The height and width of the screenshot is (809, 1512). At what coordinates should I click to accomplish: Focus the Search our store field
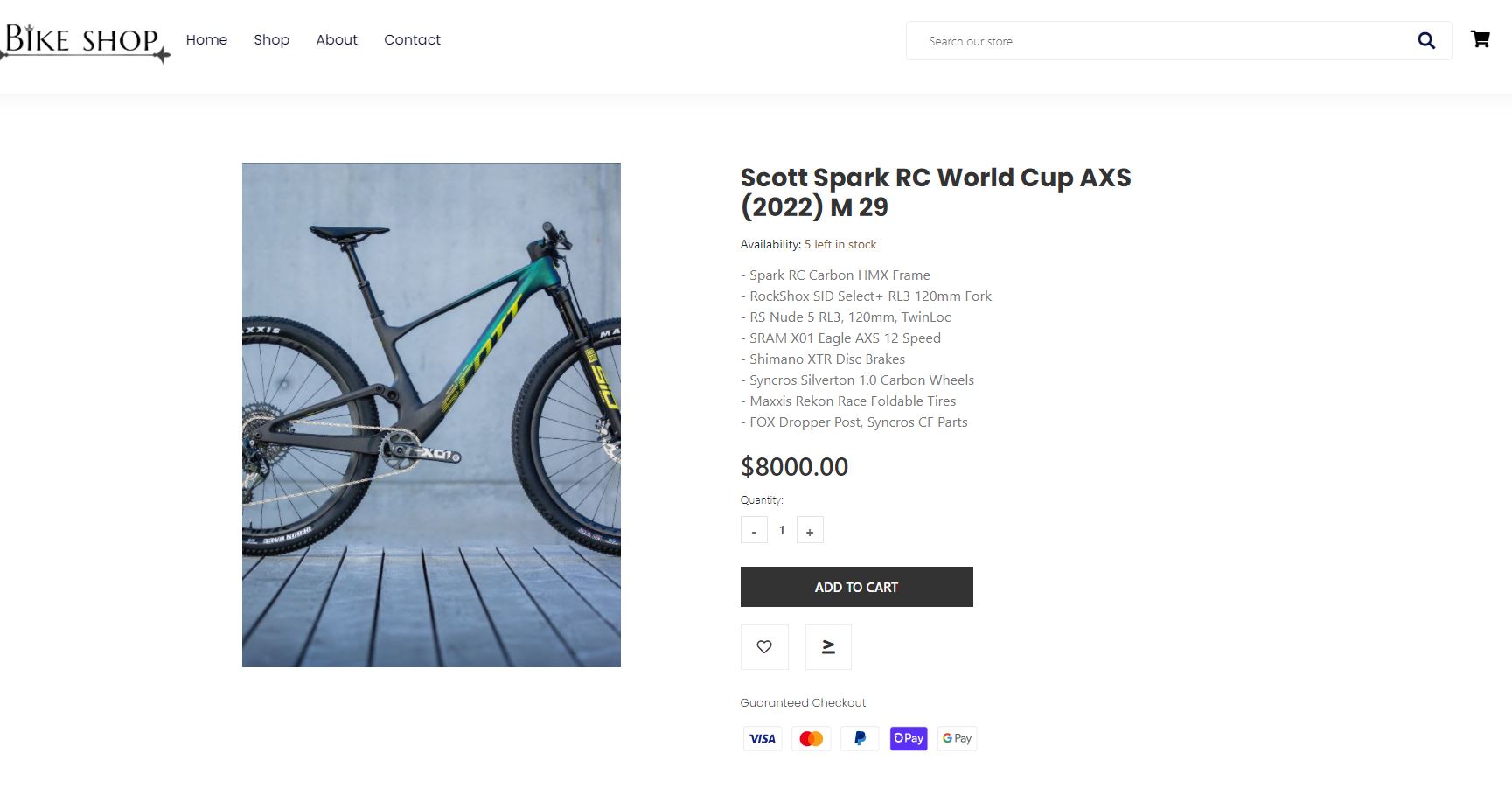1154,41
